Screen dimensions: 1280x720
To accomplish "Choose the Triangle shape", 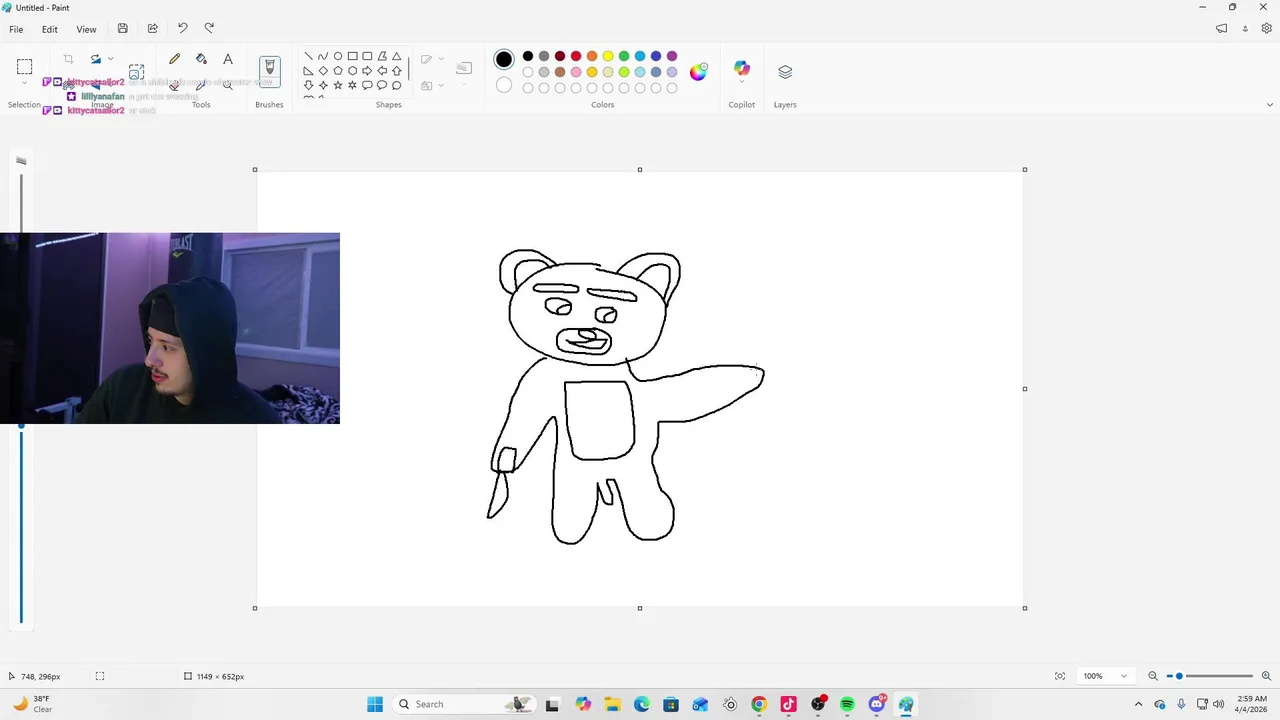I will coord(397,56).
